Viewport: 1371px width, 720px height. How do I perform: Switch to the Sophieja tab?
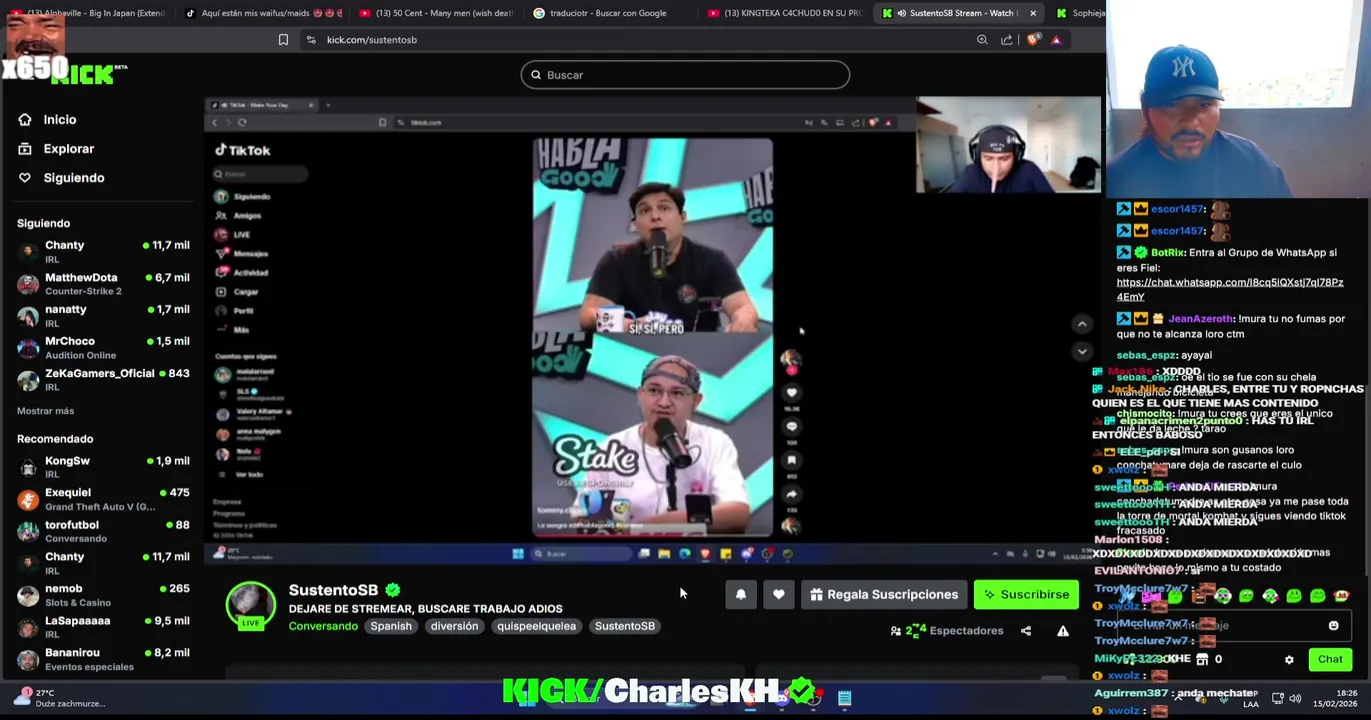[x=1080, y=13]
